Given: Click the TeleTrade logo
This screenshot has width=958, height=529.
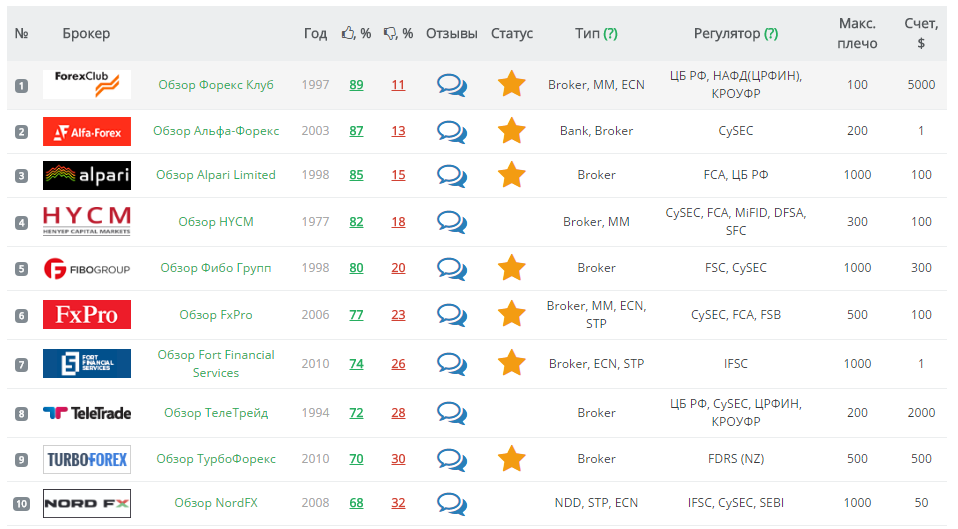Looking at the screenshot, I should click(87, 414).
